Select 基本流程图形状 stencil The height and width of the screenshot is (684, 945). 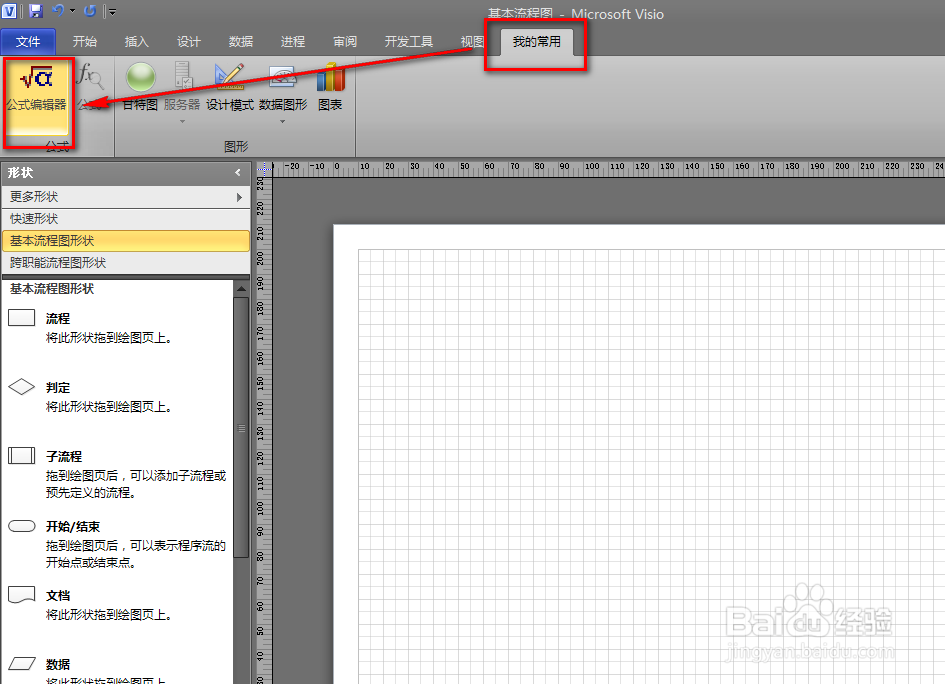point(126,241)
